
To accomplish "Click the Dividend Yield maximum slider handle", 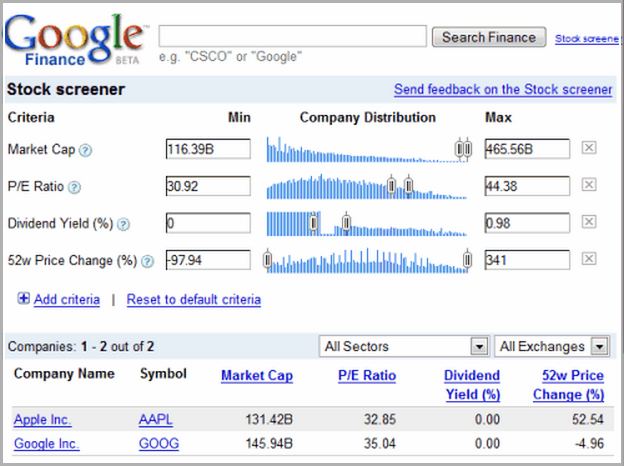I will tap(346, 222).
